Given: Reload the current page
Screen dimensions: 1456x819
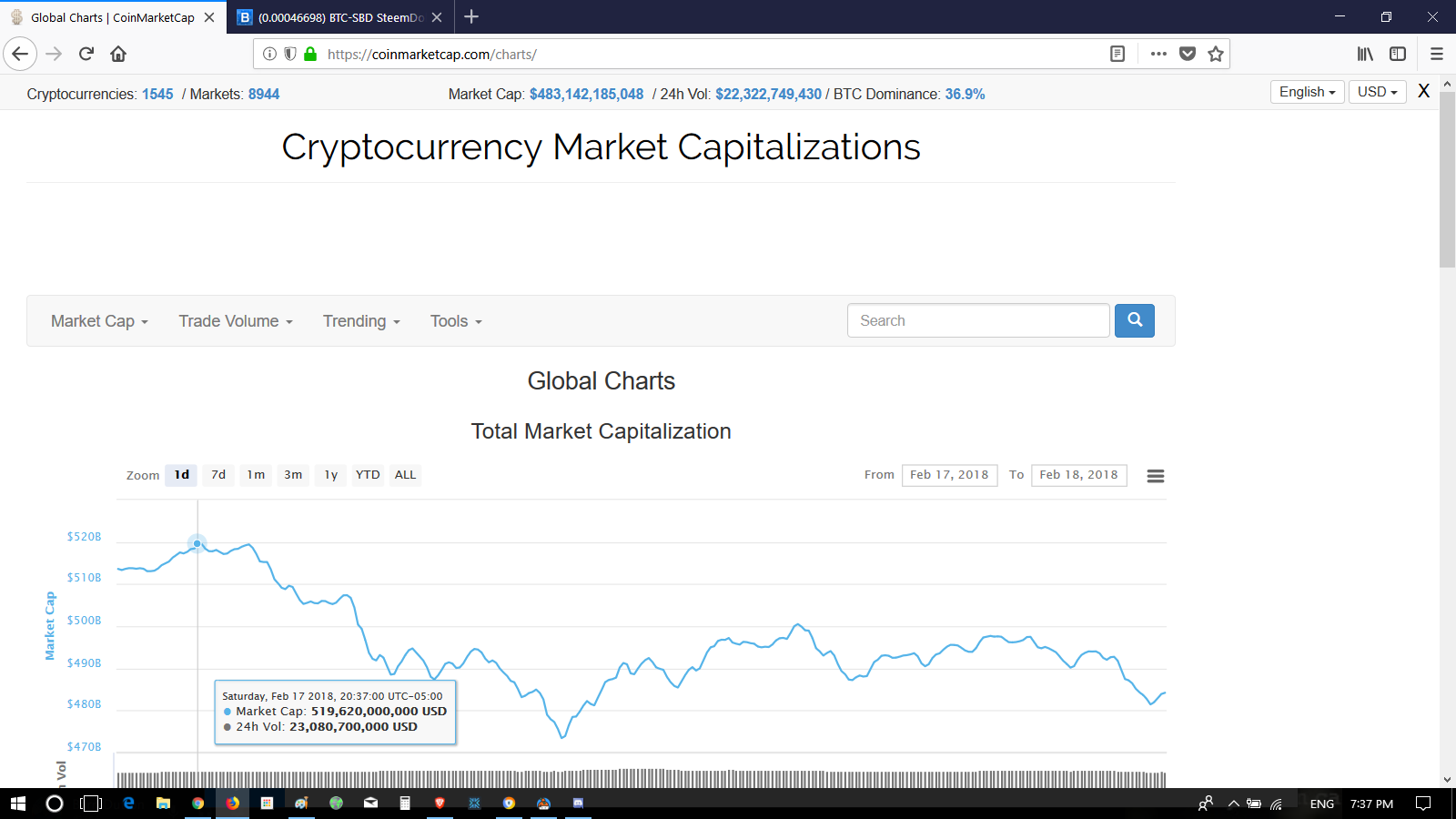Looking at the screenshot, I should click(86, 55).
